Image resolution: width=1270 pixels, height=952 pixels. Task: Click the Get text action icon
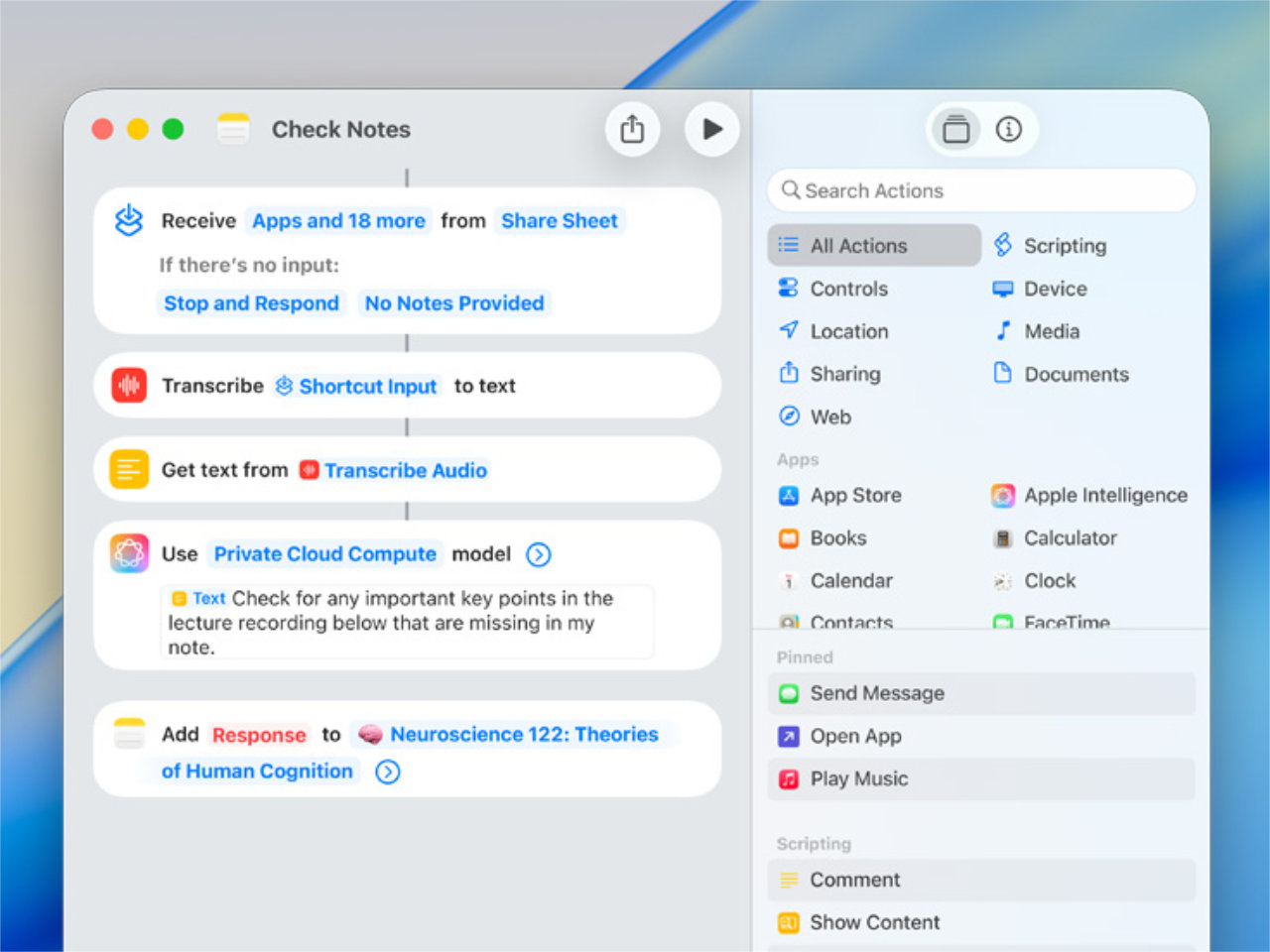[129, 469]
